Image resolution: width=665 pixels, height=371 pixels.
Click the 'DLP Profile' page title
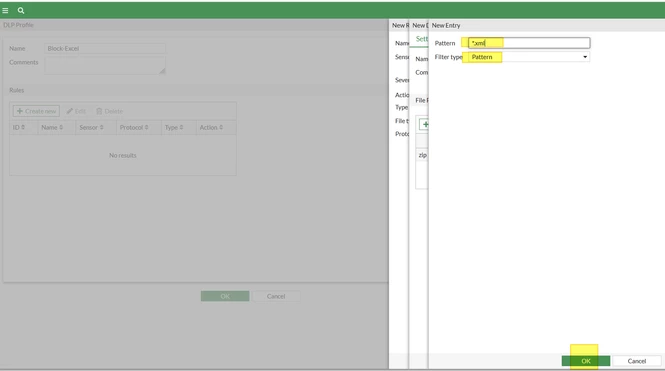point(18,25)
